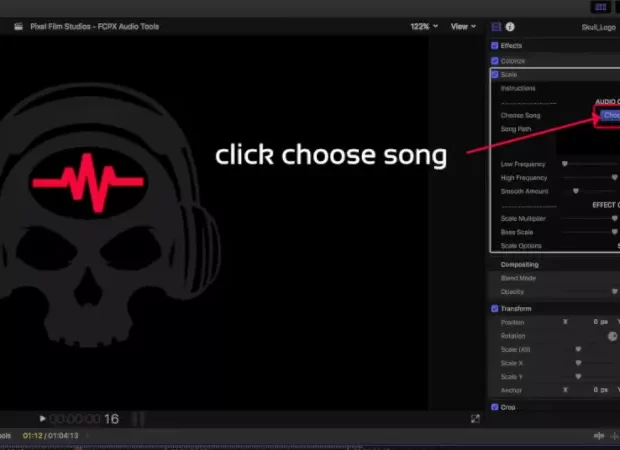This screenshot has width=620, height=450.
Task: Click the Skull_Logo clip name in inspector
Action: 598,27
